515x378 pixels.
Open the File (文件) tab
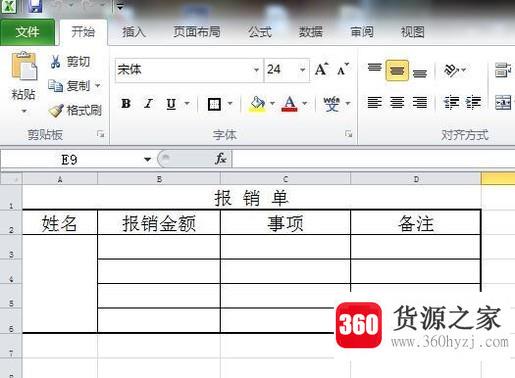[x=27, y=32]
